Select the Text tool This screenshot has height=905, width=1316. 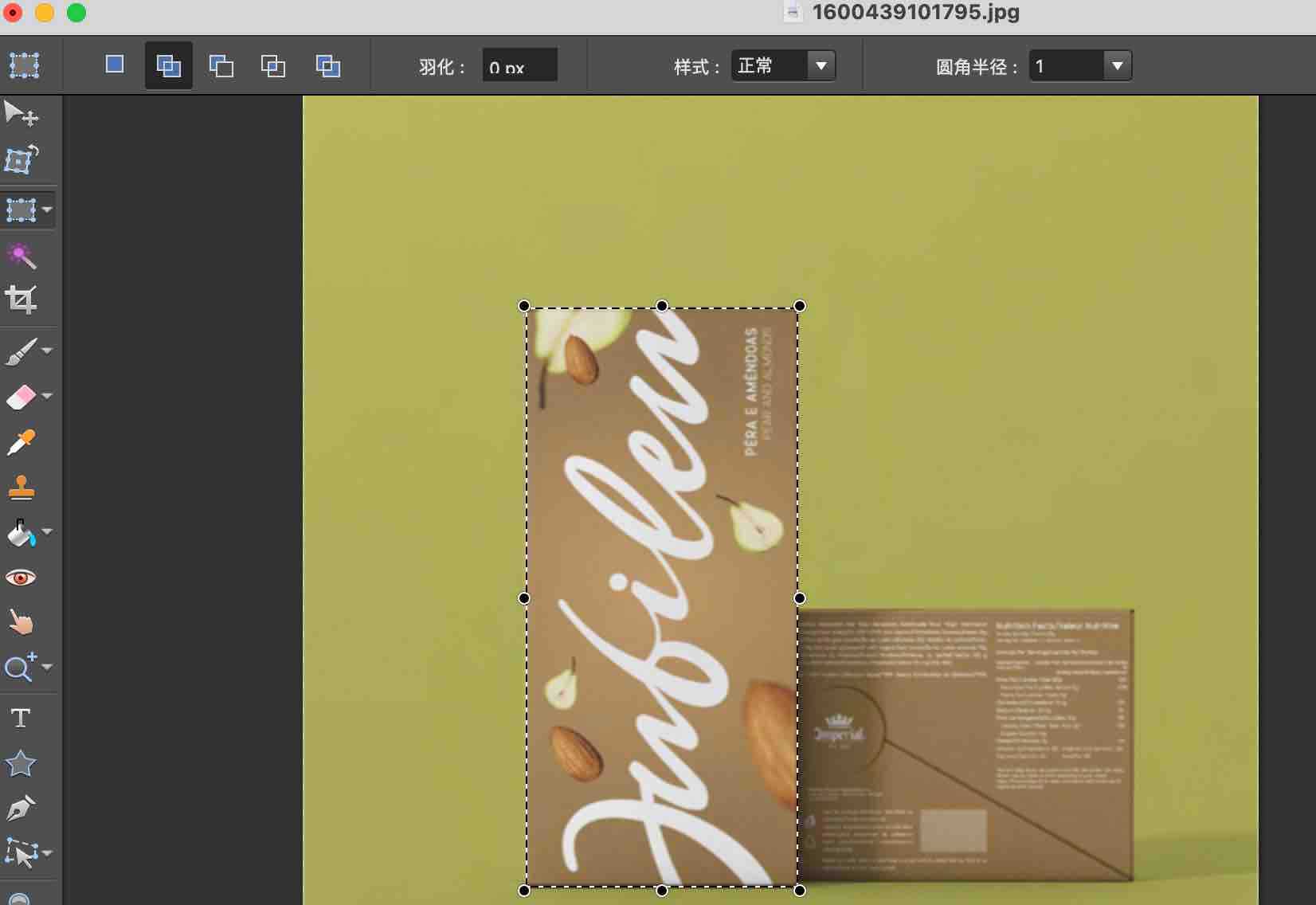[21, 718]
